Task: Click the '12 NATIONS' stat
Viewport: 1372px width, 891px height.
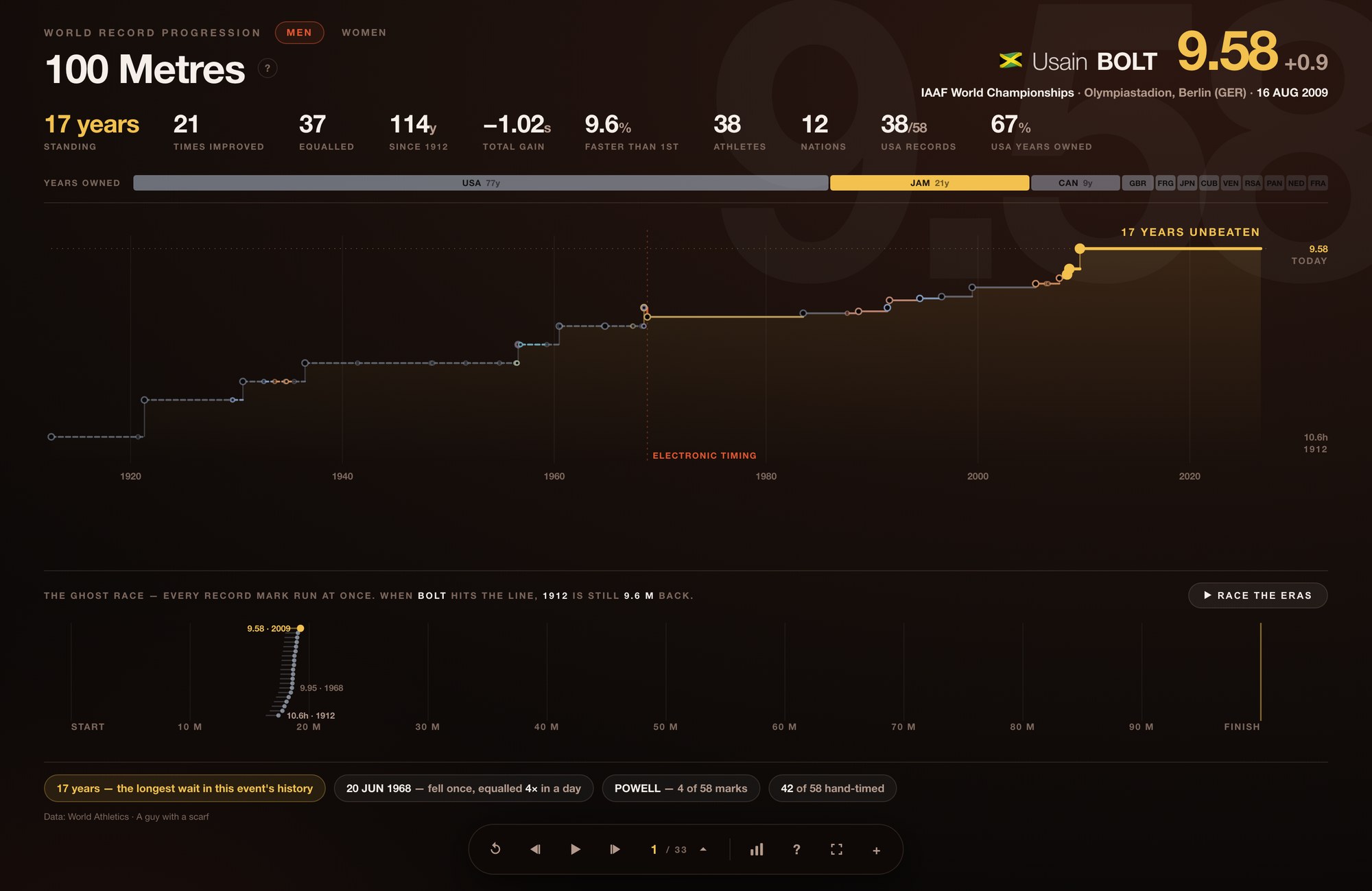Action: click(823, 132)
